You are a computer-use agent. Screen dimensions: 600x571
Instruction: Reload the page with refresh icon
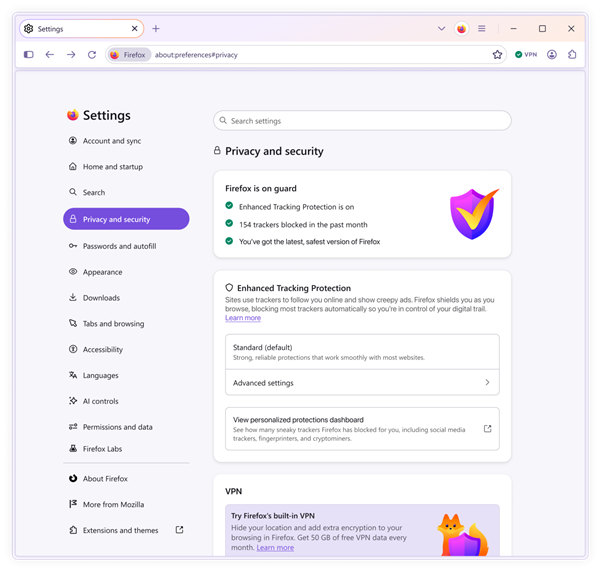coord(92,55)
